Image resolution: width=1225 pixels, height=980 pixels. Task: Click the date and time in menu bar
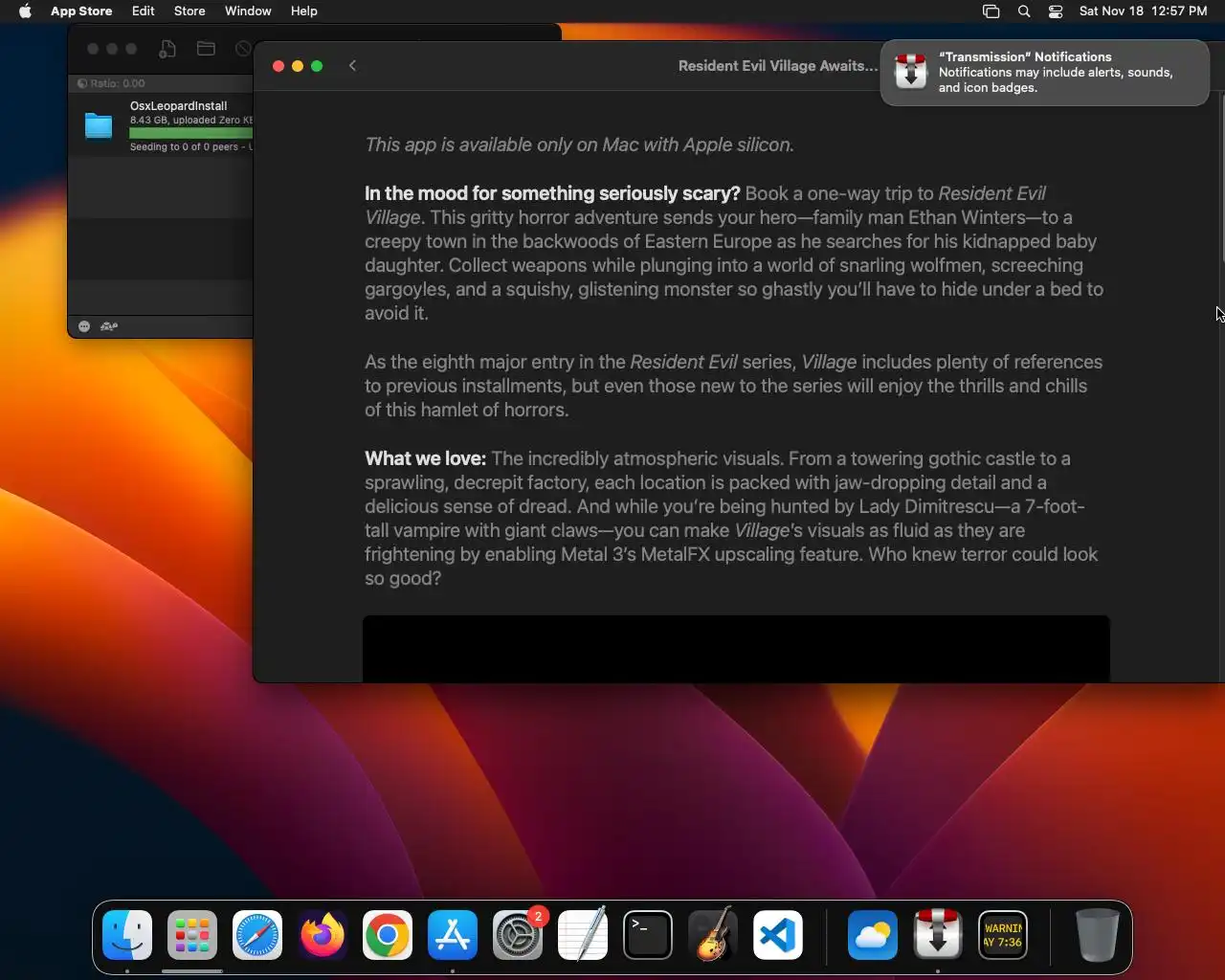(1143, 11)
